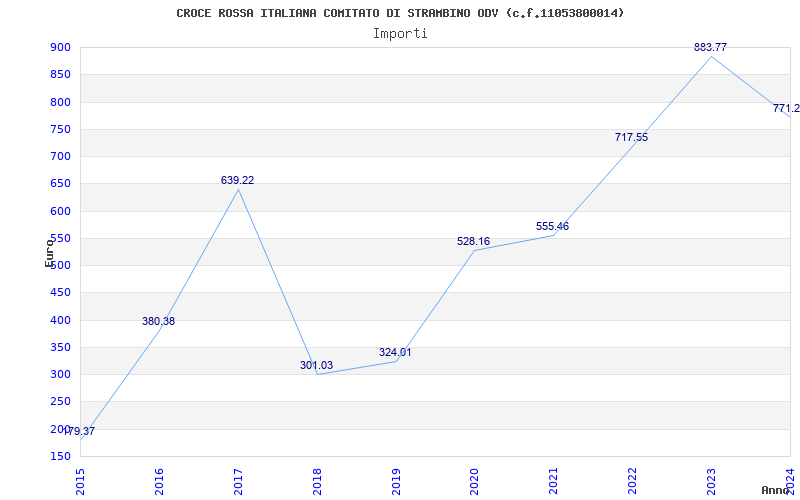This screenshot has width=800, height=500.
Task: Click the 850 y-axis tick label
Action: coord(60,74)
